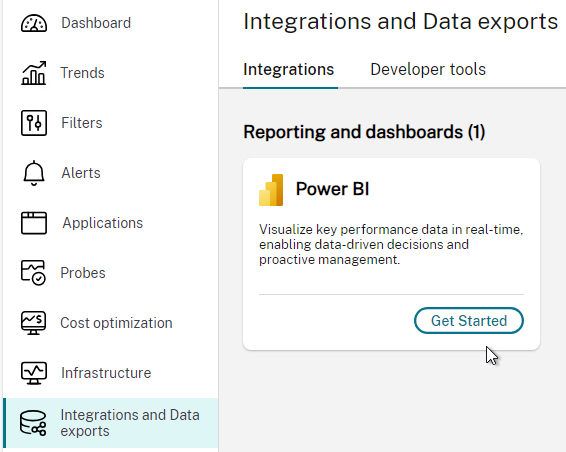
Task: Click the Power BI logo
Action: (271, 190)
